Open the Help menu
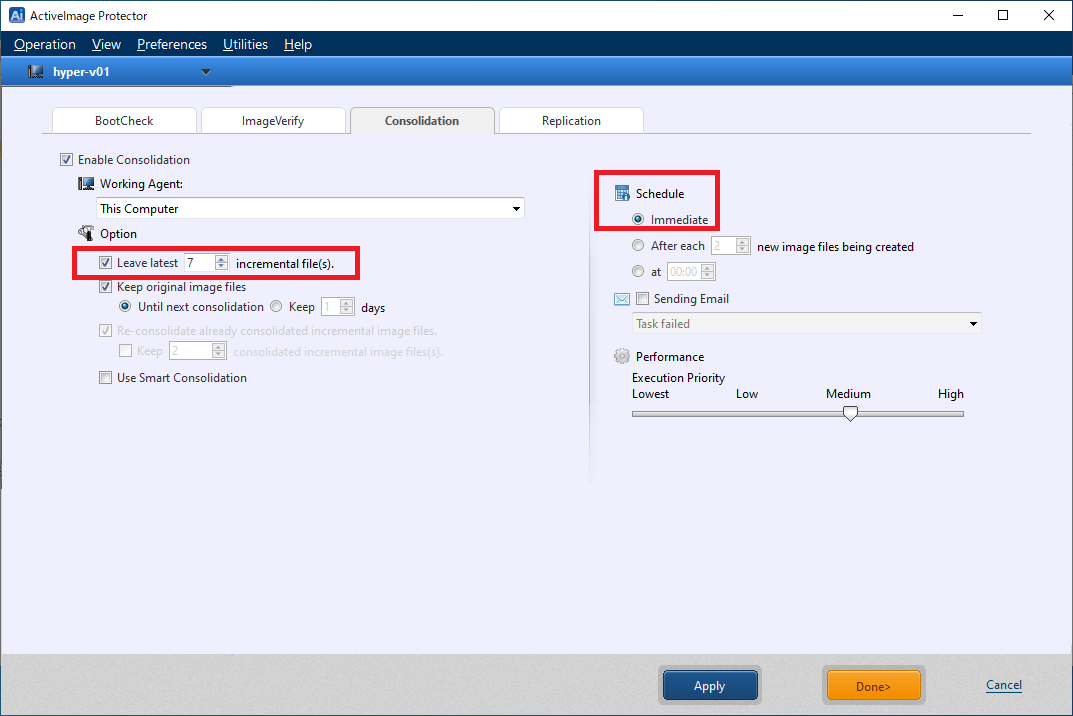The width and height of the screenshot is (1073, 716). click(298, 44)
